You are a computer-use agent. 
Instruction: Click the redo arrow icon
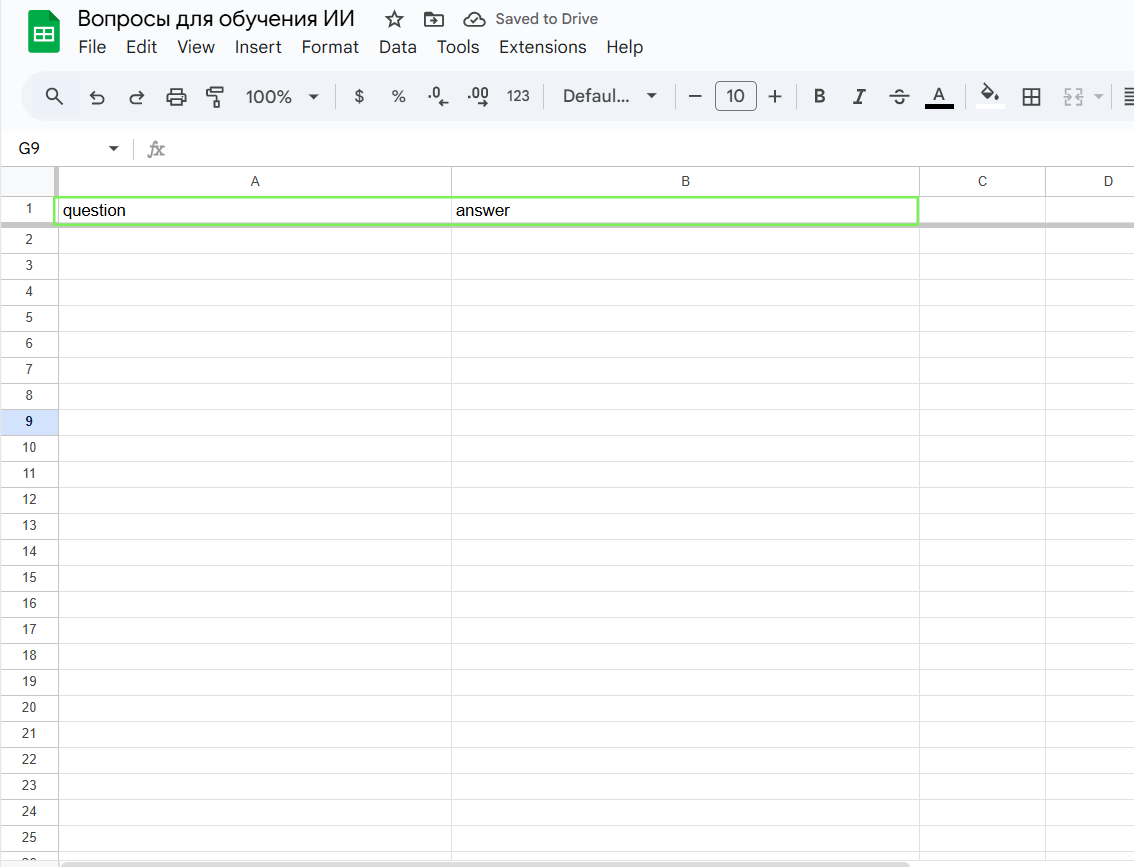(x=137, y=97)
